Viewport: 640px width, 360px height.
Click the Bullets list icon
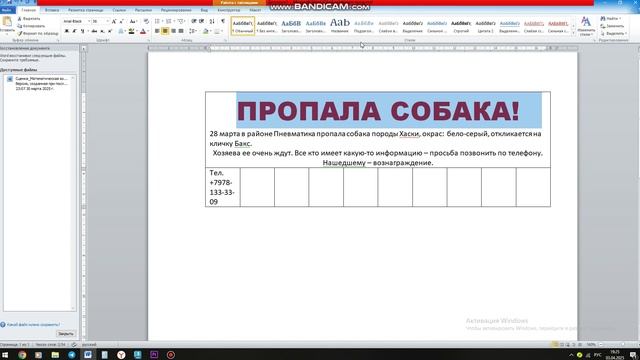pyautogui.click(x=158, y=21)
